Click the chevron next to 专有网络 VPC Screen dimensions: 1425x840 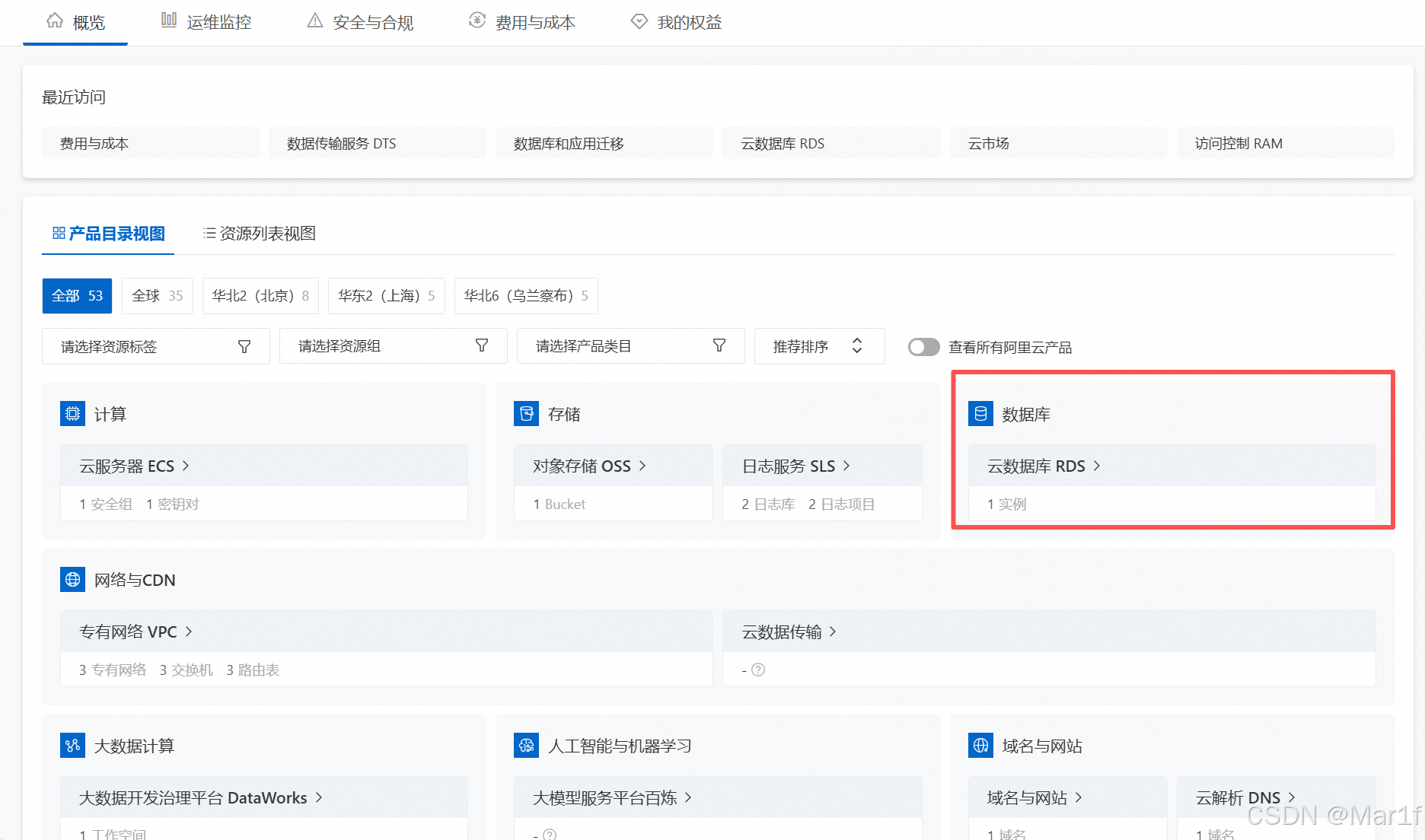click(189, 632)
